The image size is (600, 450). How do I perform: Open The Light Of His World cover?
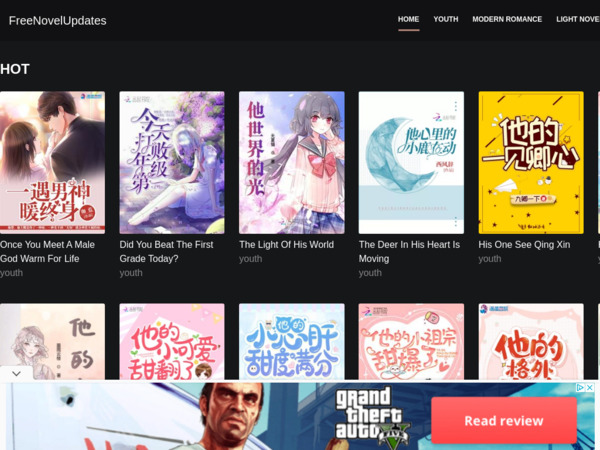(291, 162)
